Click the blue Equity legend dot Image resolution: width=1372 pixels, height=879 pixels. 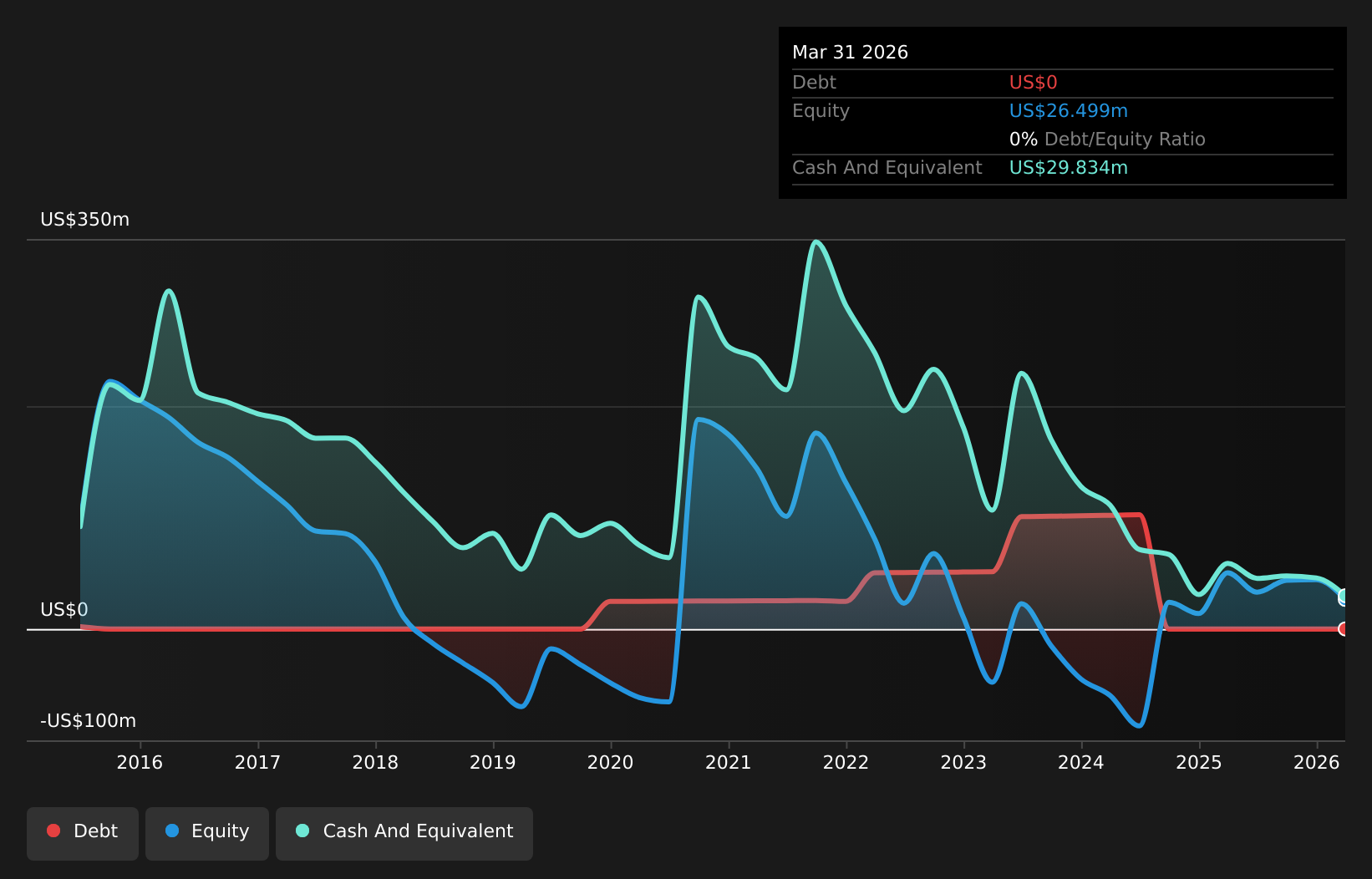[x=172, y=831]
